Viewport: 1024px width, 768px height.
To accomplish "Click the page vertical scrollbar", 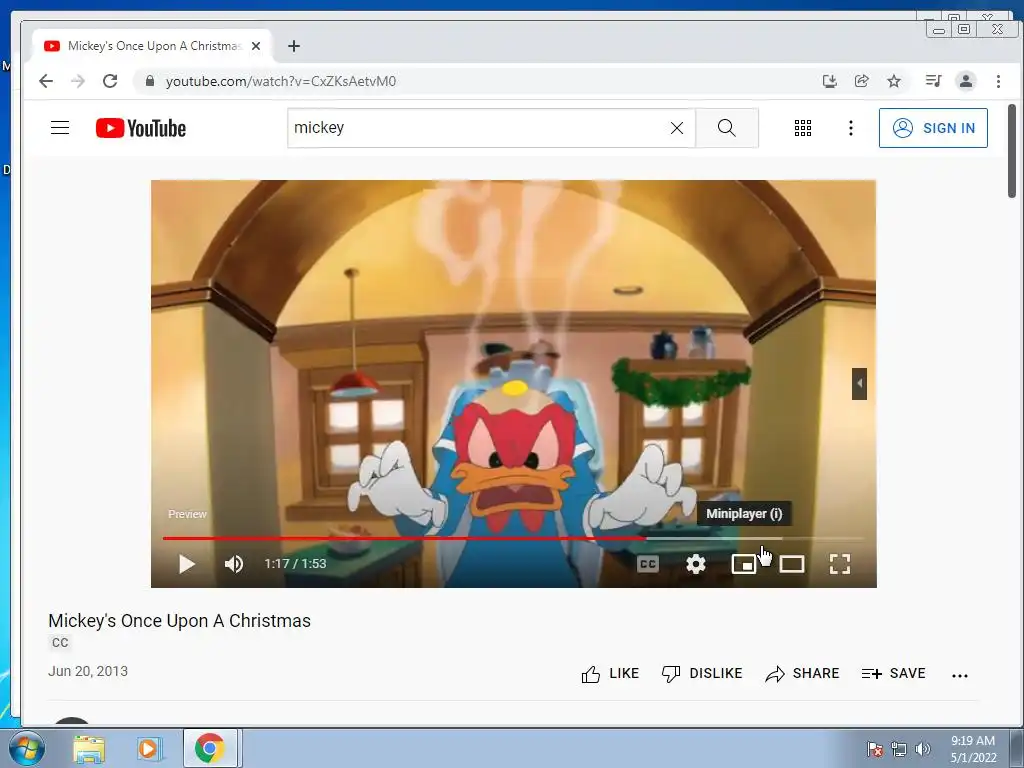I will tap(1012, 152).
